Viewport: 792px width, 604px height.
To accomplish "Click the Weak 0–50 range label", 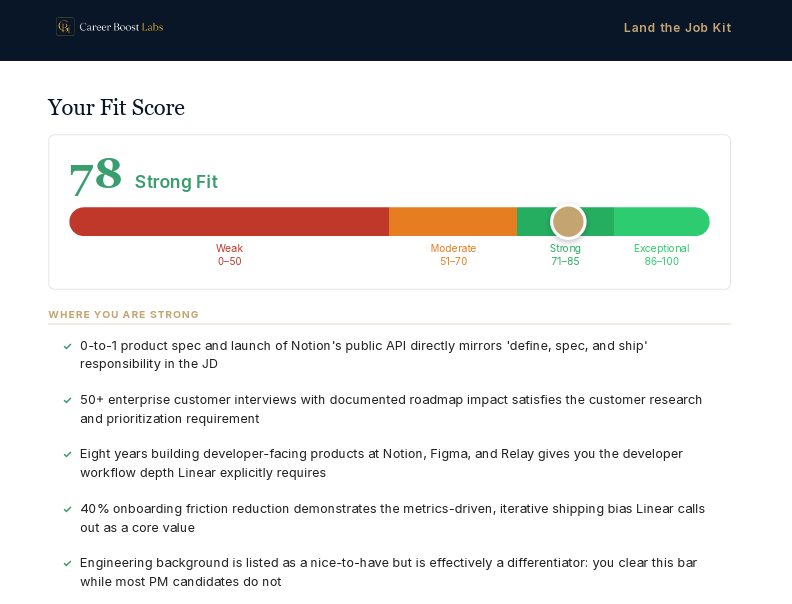I will [x=229, y=255].
